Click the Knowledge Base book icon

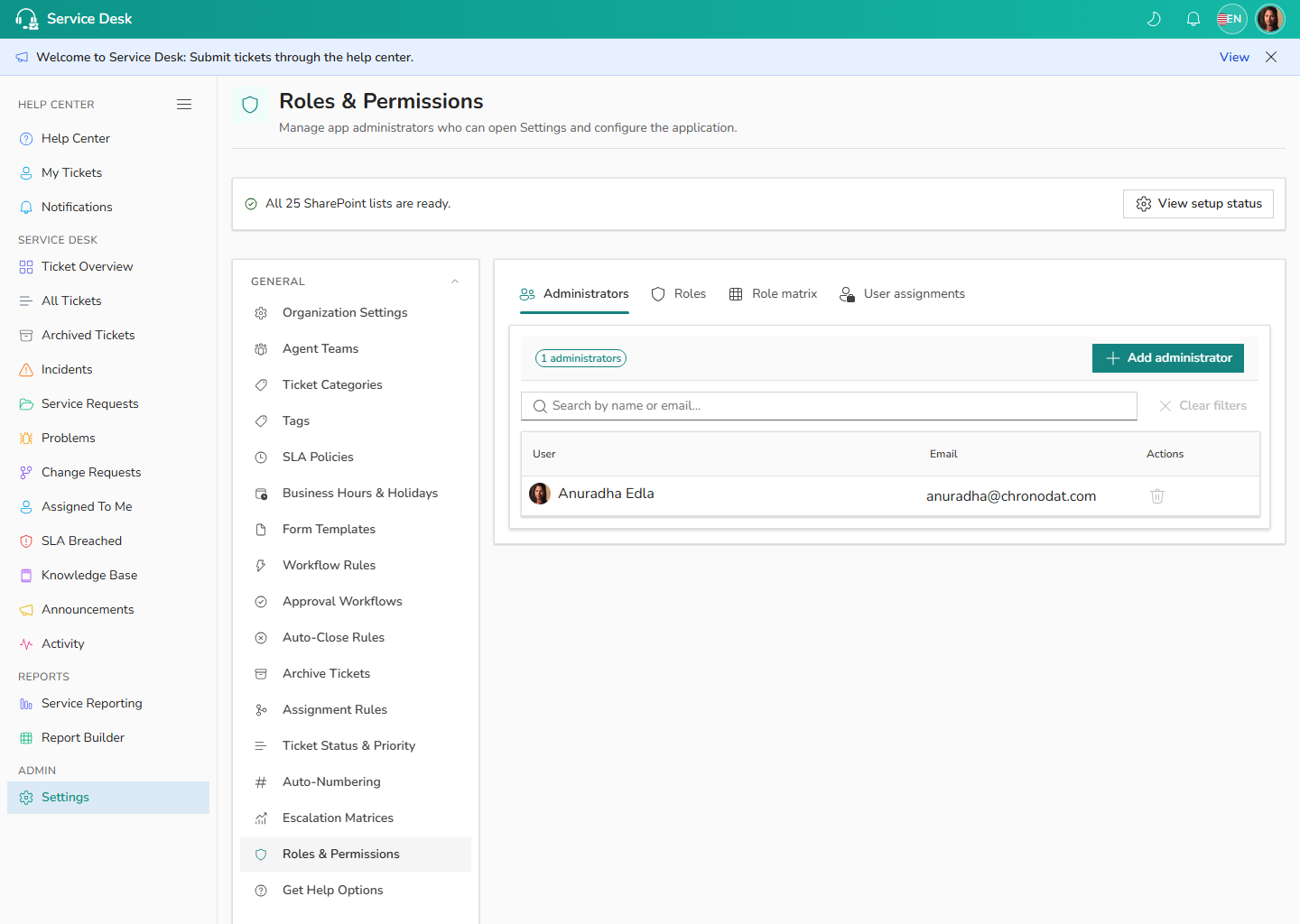tap(26, 575)
